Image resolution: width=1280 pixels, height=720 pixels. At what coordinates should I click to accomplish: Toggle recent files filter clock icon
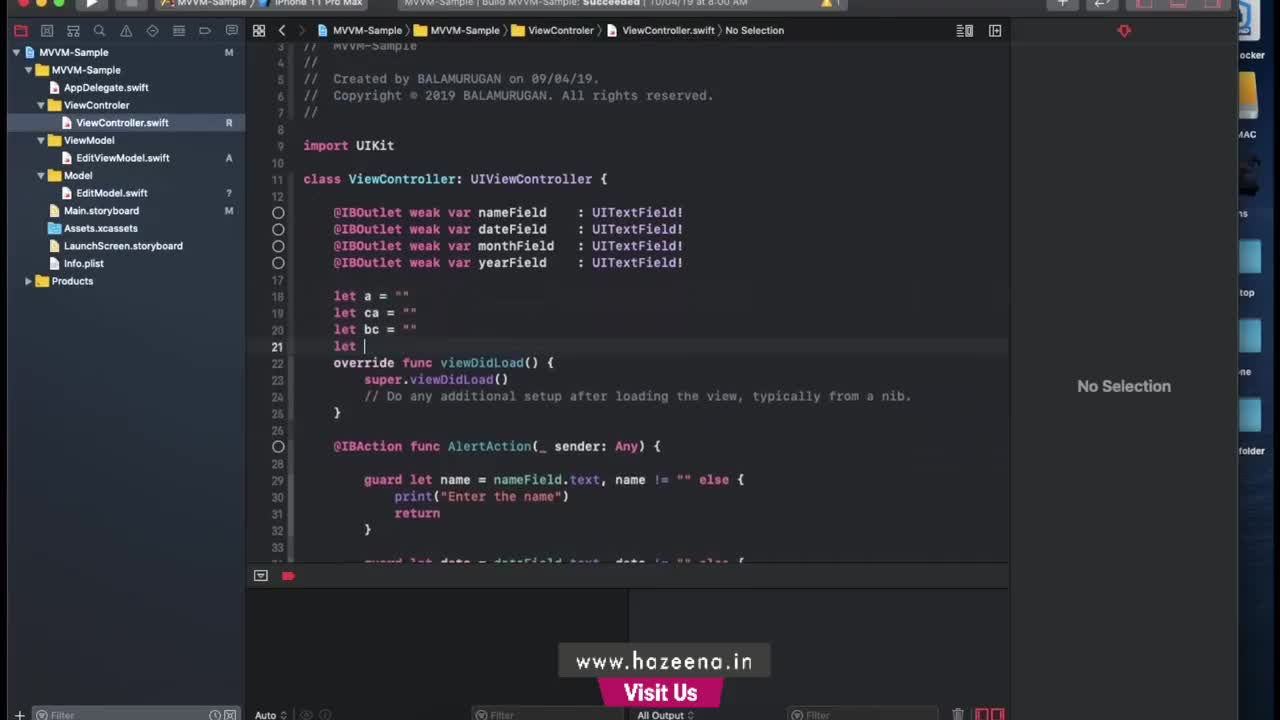[215, 714]
